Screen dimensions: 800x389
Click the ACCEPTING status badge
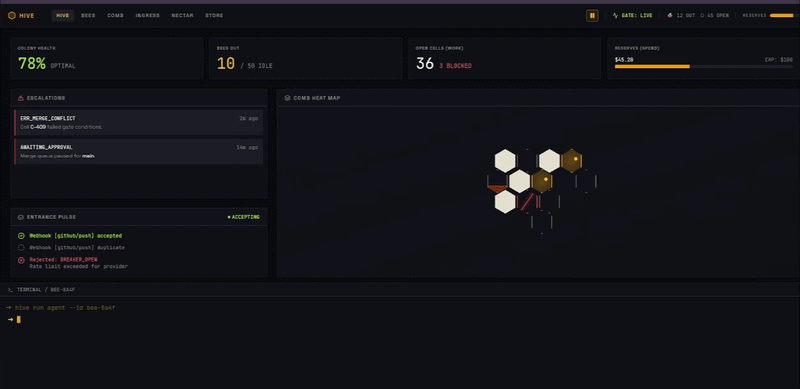point(243,217)
